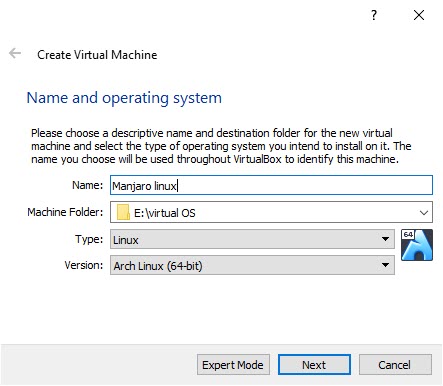The width and height of the screenshot is (443, 386).
Task: Open the Type dropdown showing Linux
Action: tap(252, 239)
